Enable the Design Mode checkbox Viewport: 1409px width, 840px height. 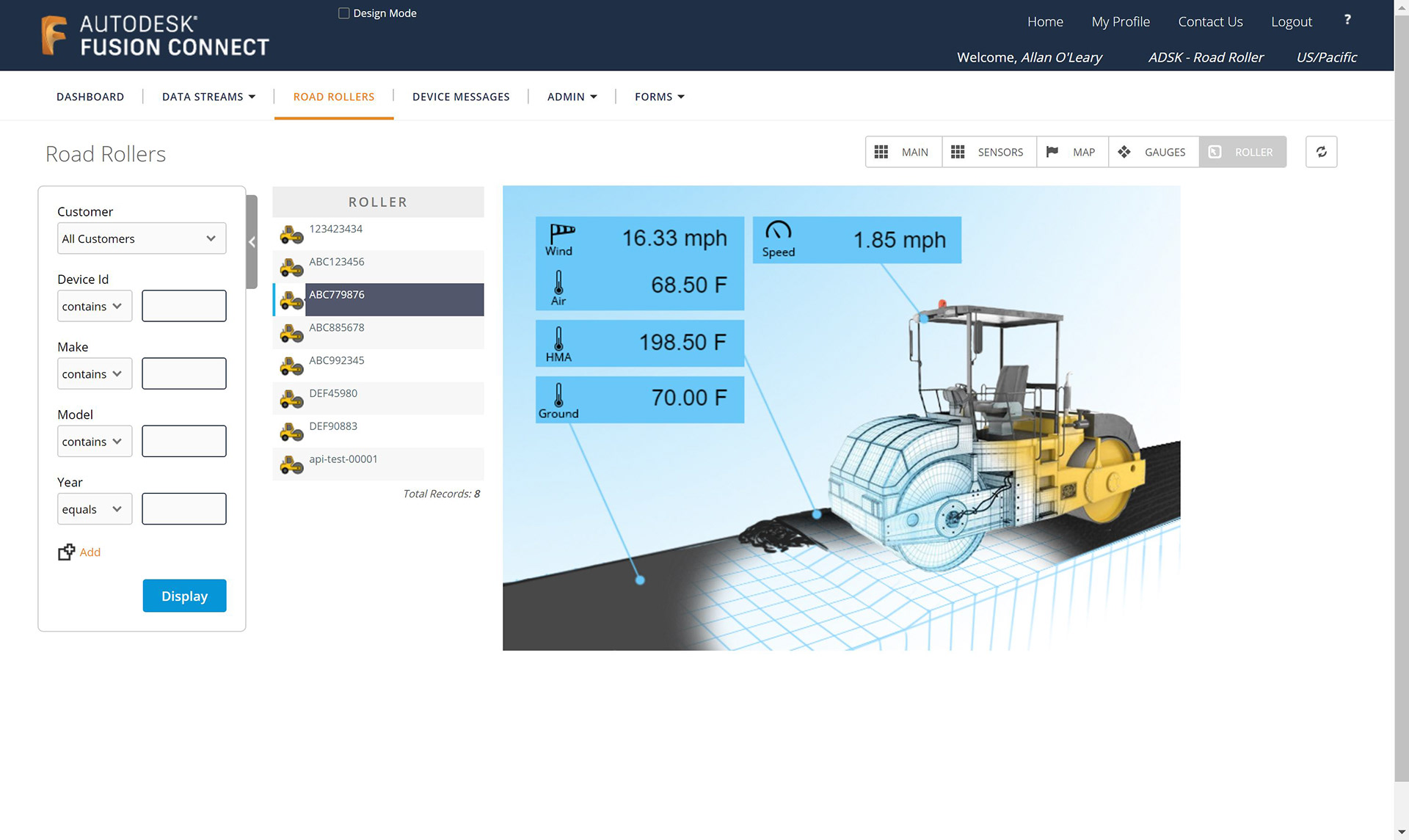point(343,13)
